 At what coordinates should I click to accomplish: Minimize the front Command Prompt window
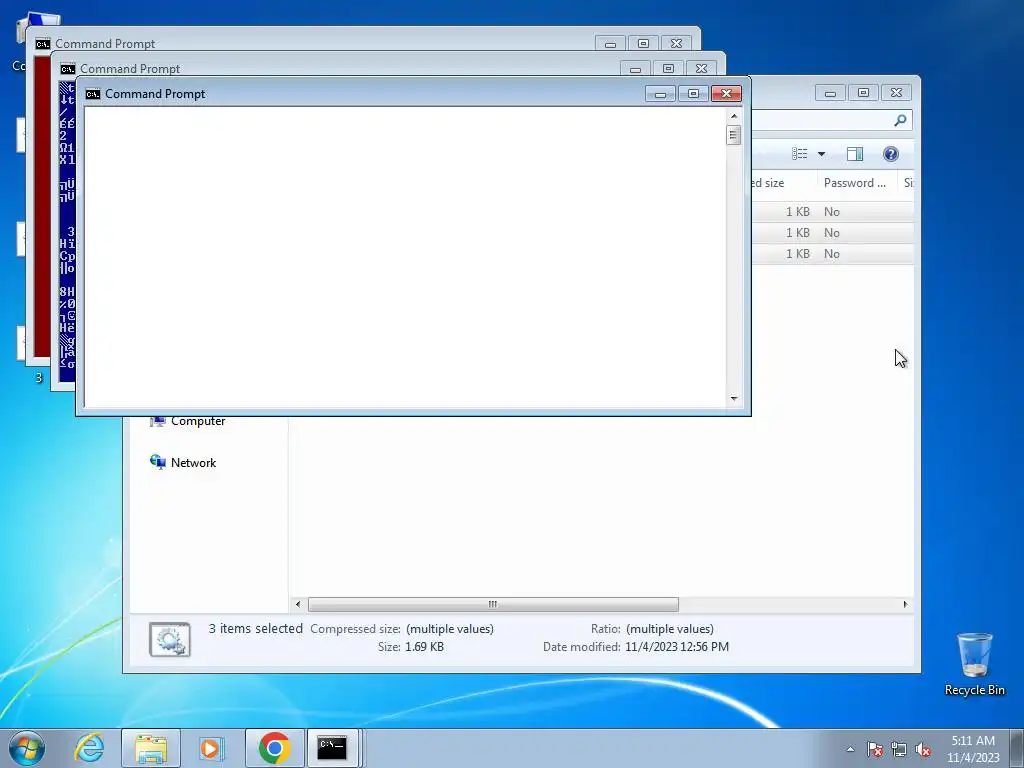[660, 94]
